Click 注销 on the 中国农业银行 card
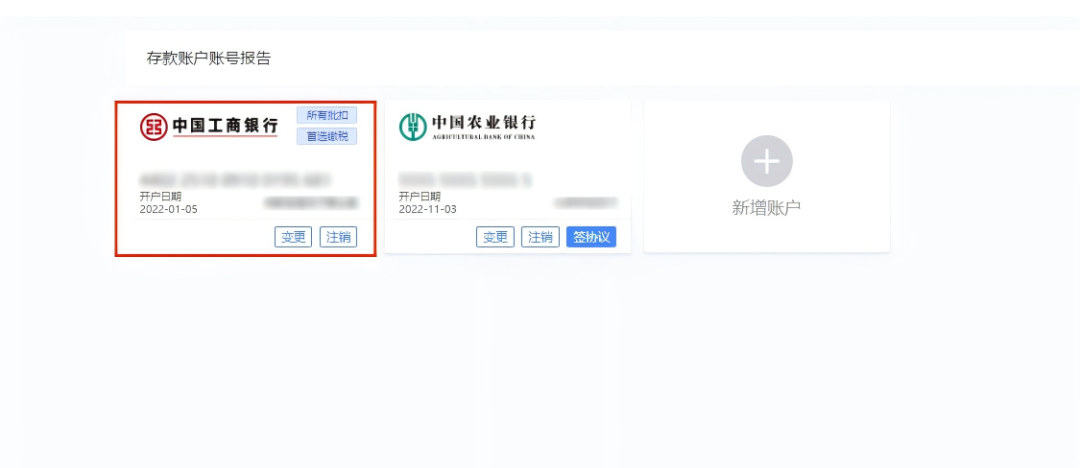The width and height of the screenshot is (1080, 468). pos(540,237)
